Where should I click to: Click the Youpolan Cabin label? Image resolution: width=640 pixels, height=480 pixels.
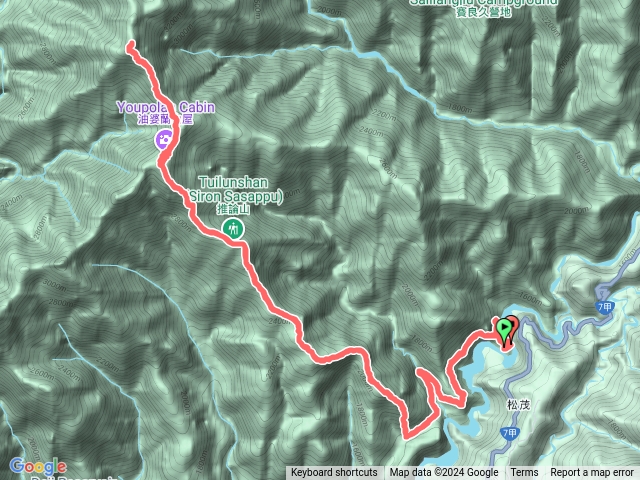[x=166, y=107]
